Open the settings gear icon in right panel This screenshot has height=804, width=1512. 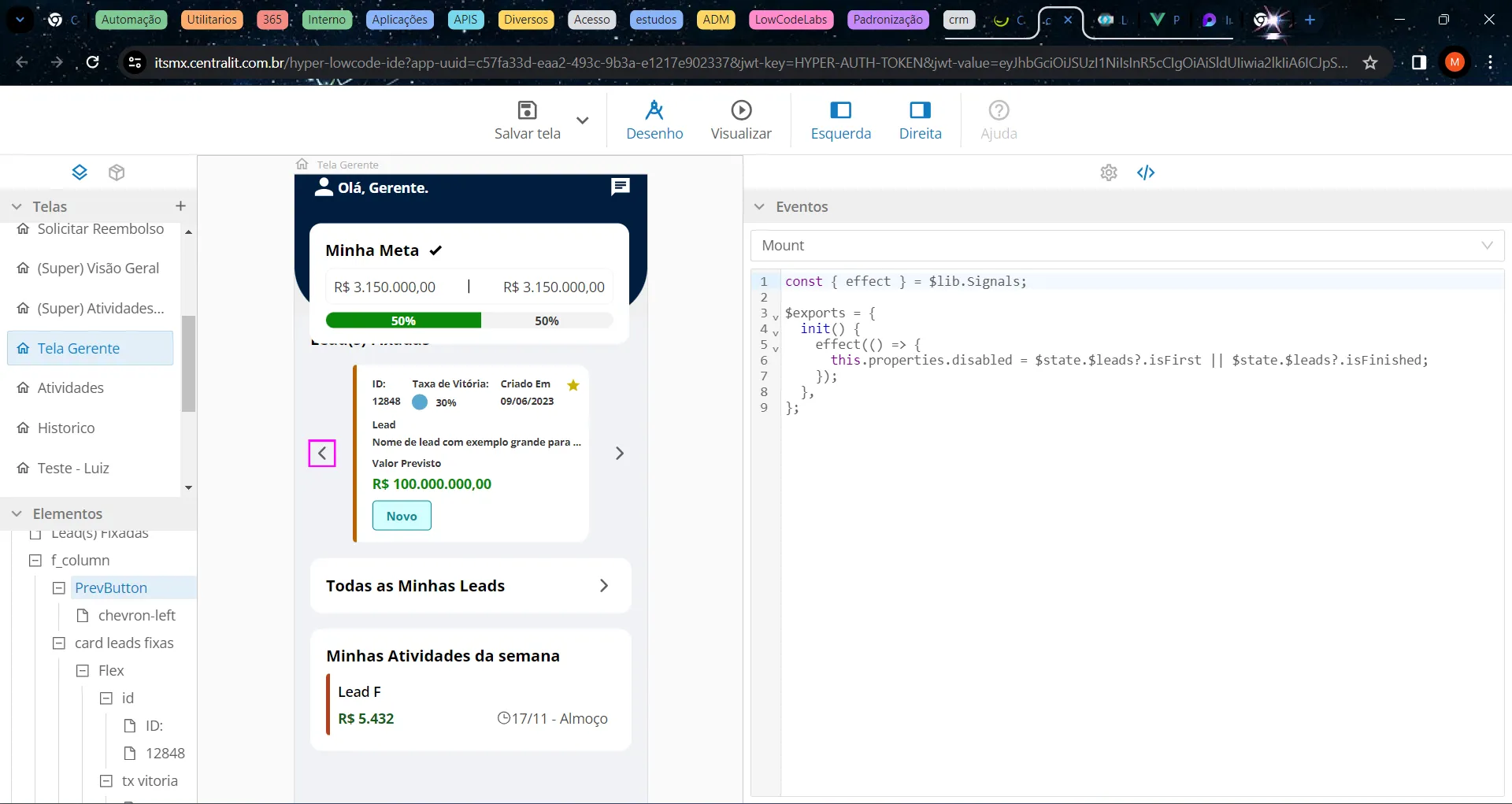pyautogui.click(x=1109, y=172)
